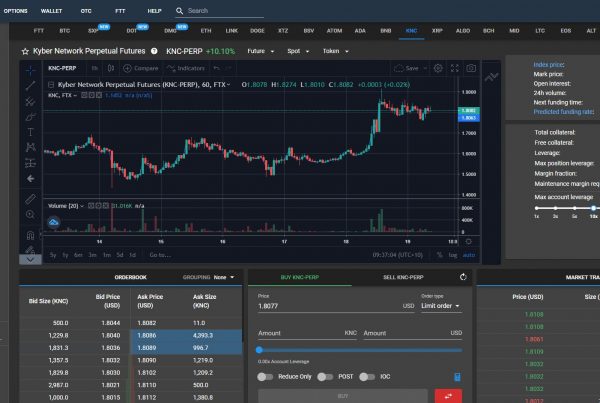The image size is (600, 403).
Task: Enter fullscreen chart mode
Action: pyautogui.click(x=455, y=68)
